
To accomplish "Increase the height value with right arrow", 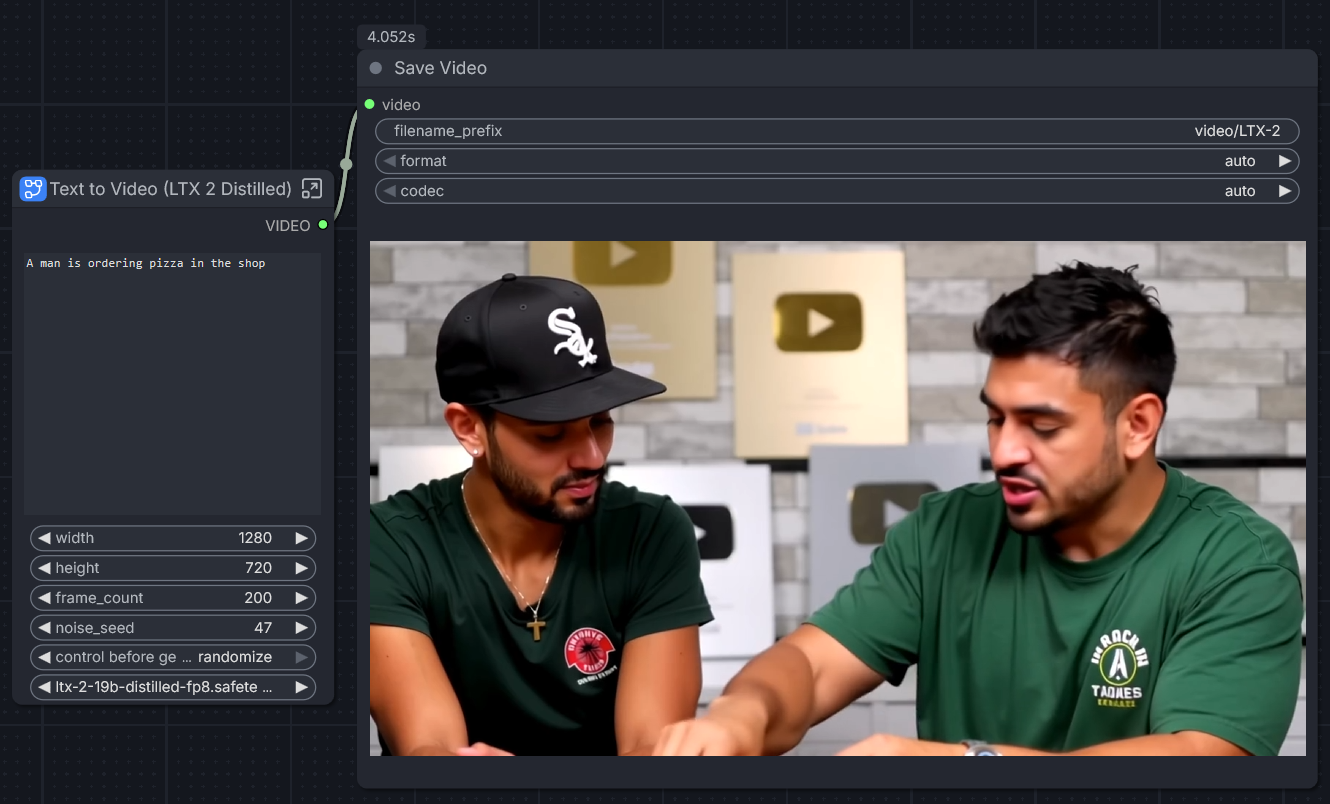I will pyautogui.click(x=301, y=568).
